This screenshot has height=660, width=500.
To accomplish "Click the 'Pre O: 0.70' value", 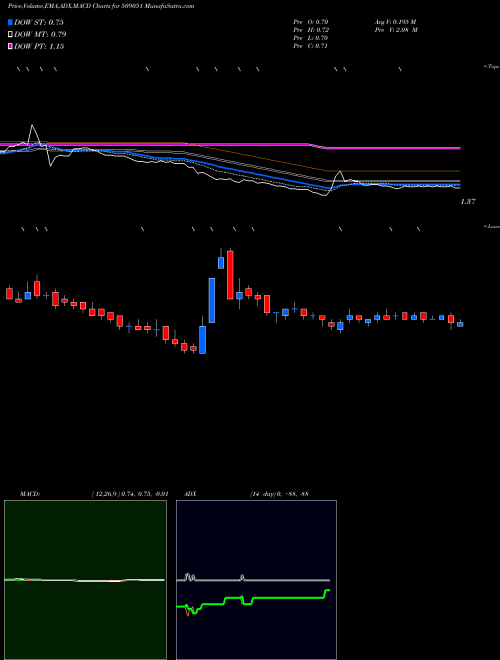I will [x=311, y=21].
